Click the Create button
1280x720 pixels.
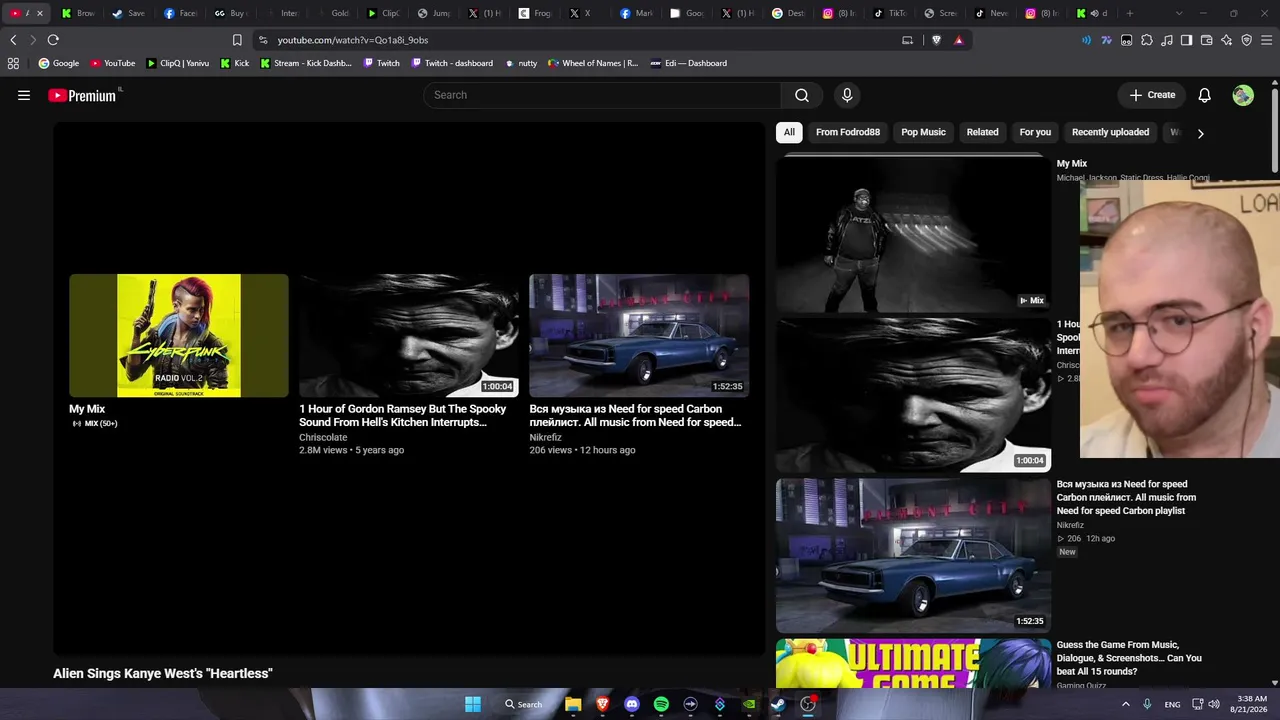pyautogui.click(x=1152, y=95)
